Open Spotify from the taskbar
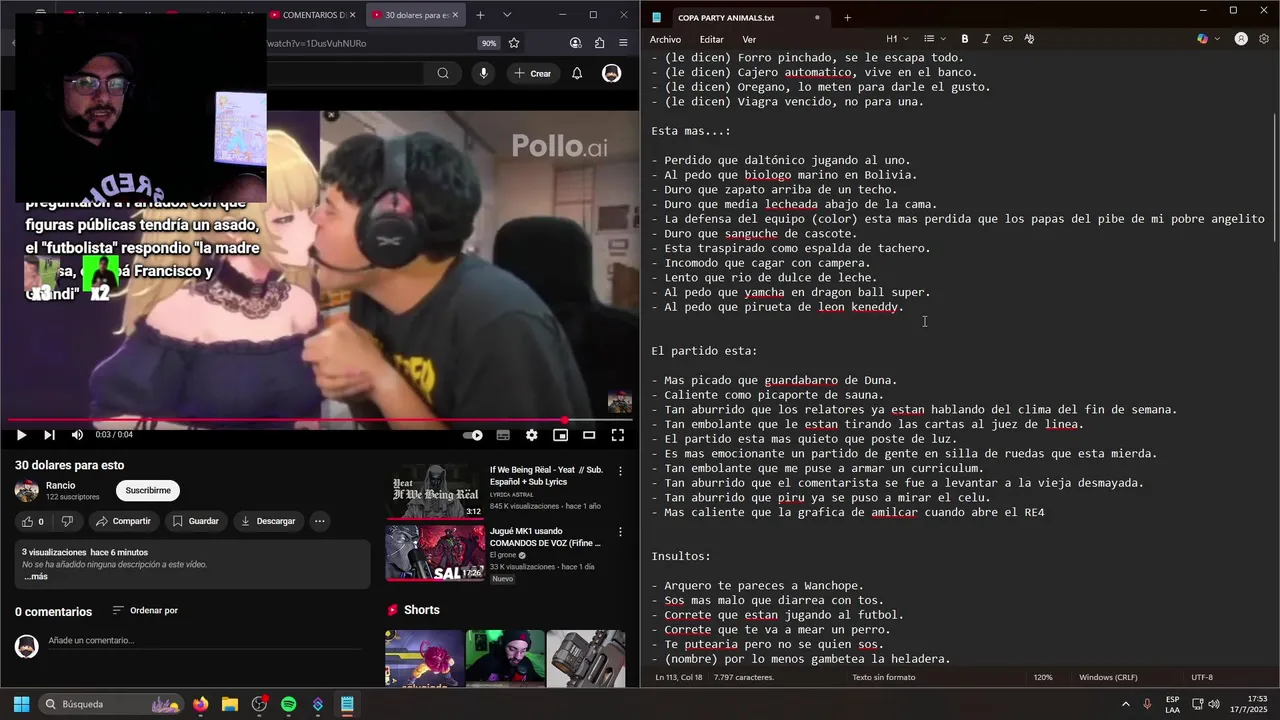The width and height of the screenshot is (1280, 720). [288, 704]
